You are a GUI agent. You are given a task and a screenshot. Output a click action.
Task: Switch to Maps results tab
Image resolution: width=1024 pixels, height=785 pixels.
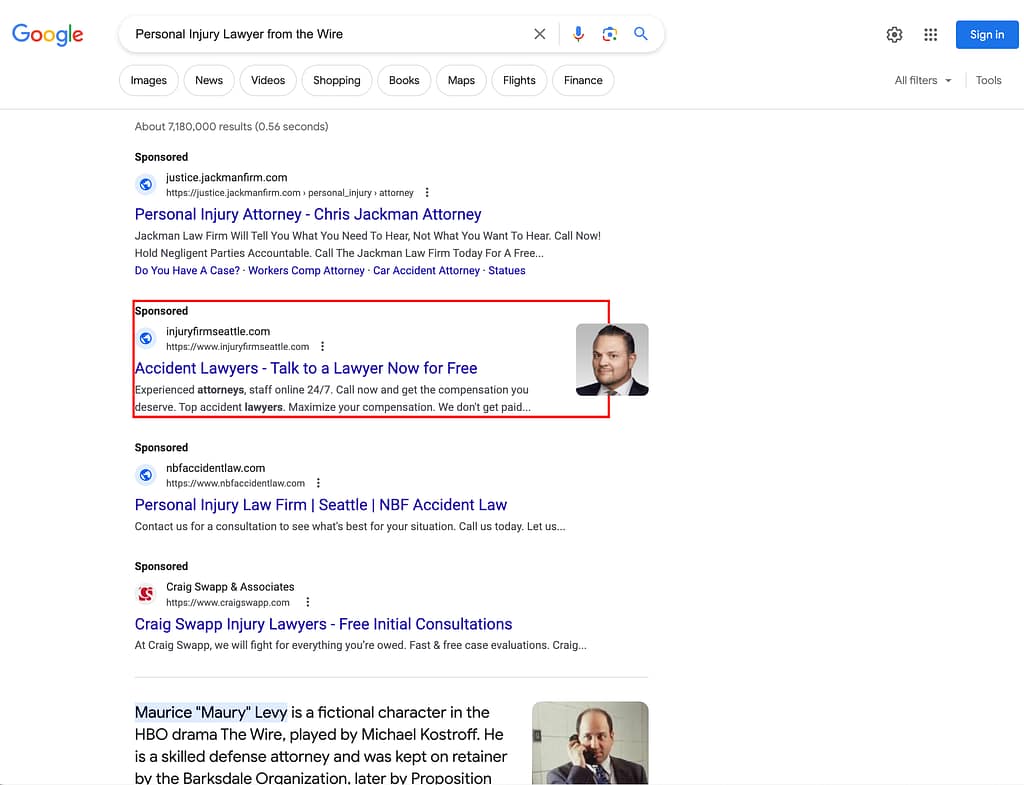point(461,80)
